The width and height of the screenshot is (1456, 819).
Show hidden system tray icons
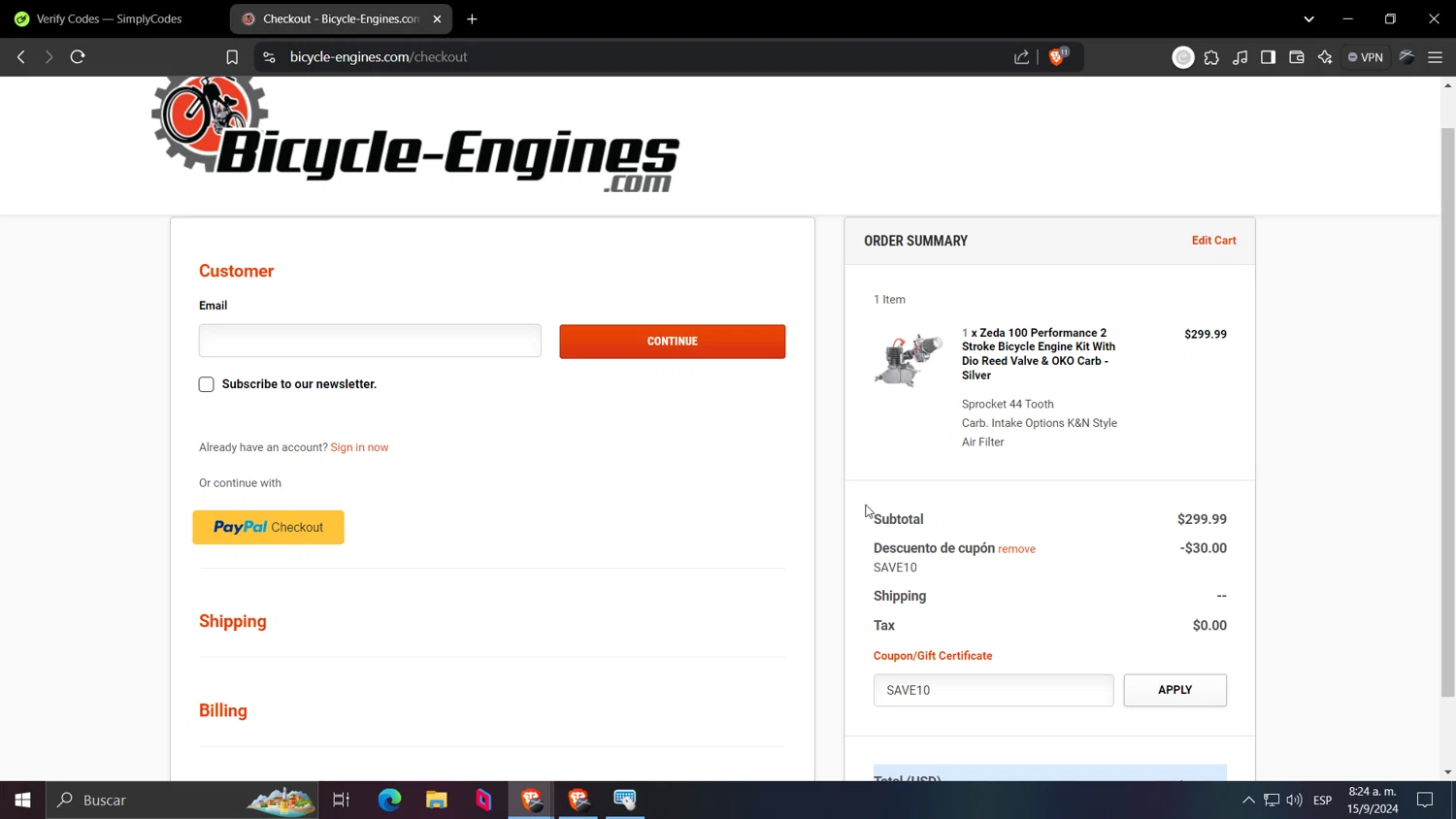pyautogui.click(x=1248, y=801)
